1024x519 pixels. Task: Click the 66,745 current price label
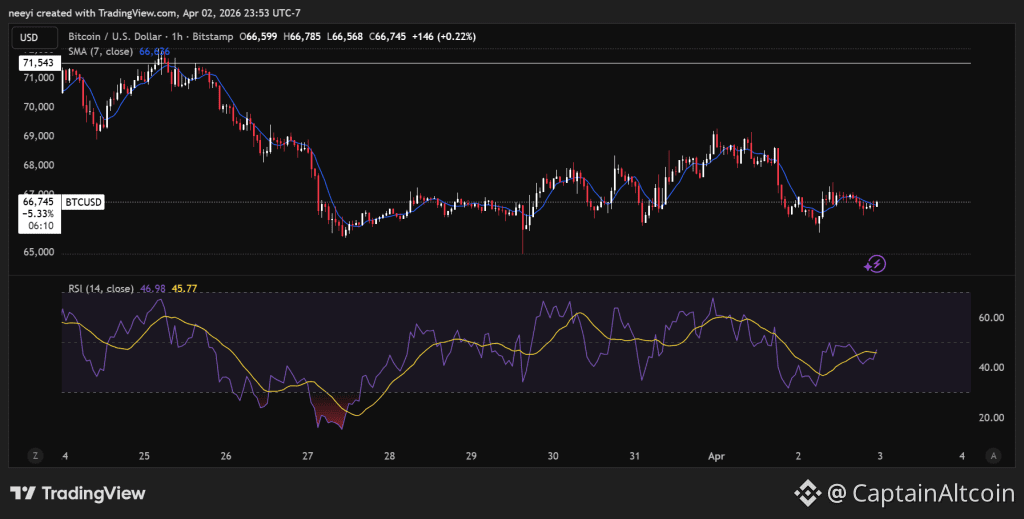37,201
